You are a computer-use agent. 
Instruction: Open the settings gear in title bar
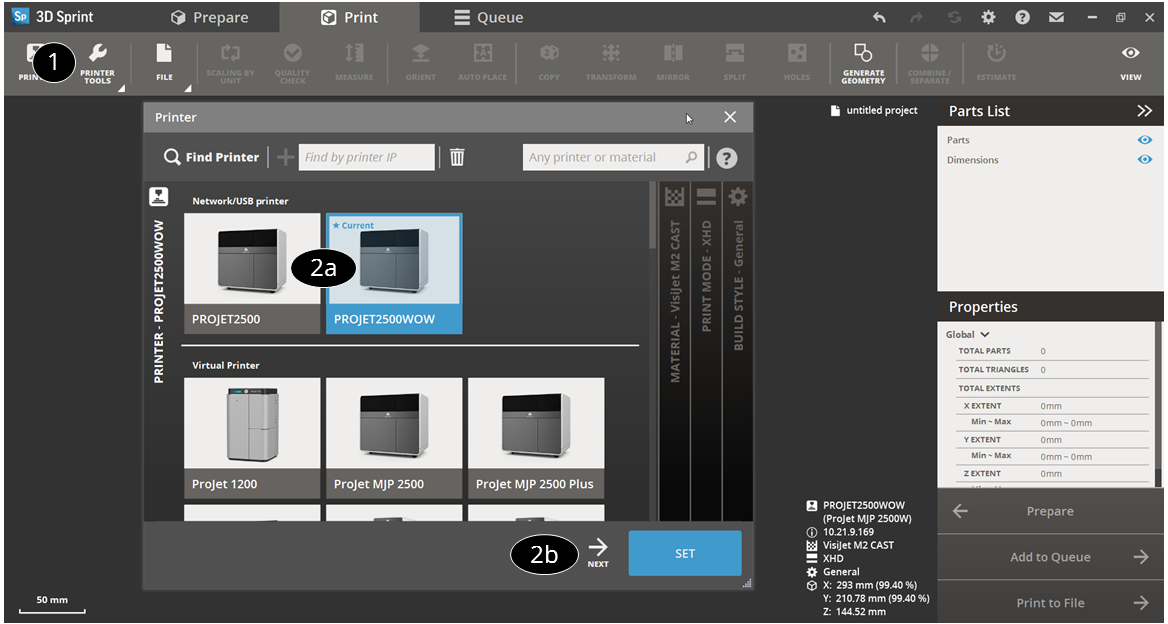[988, 17]
